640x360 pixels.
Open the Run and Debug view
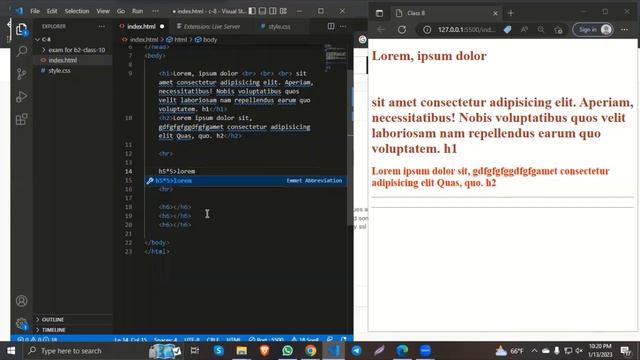click(x=22, y=97)
